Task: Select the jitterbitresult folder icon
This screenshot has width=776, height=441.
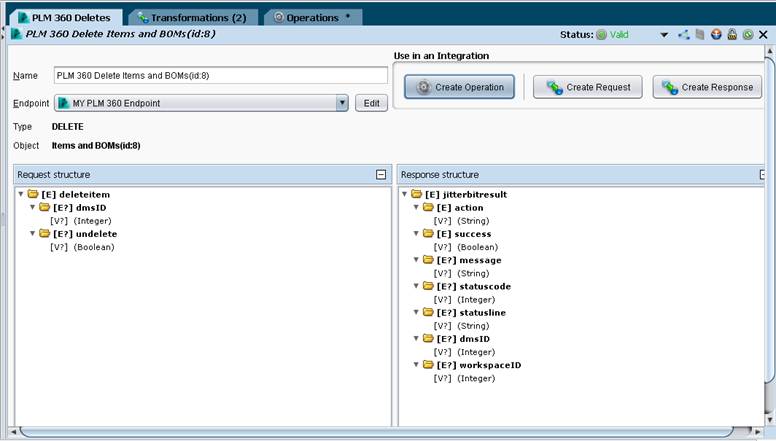Action: 417,194
